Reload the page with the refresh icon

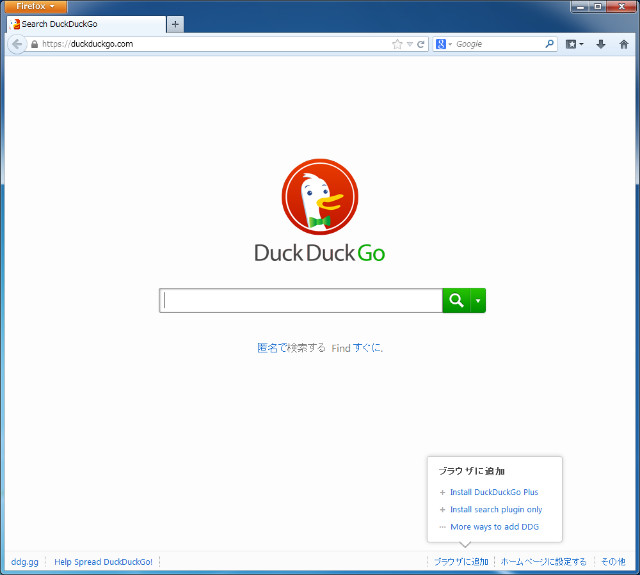point(421,44)
